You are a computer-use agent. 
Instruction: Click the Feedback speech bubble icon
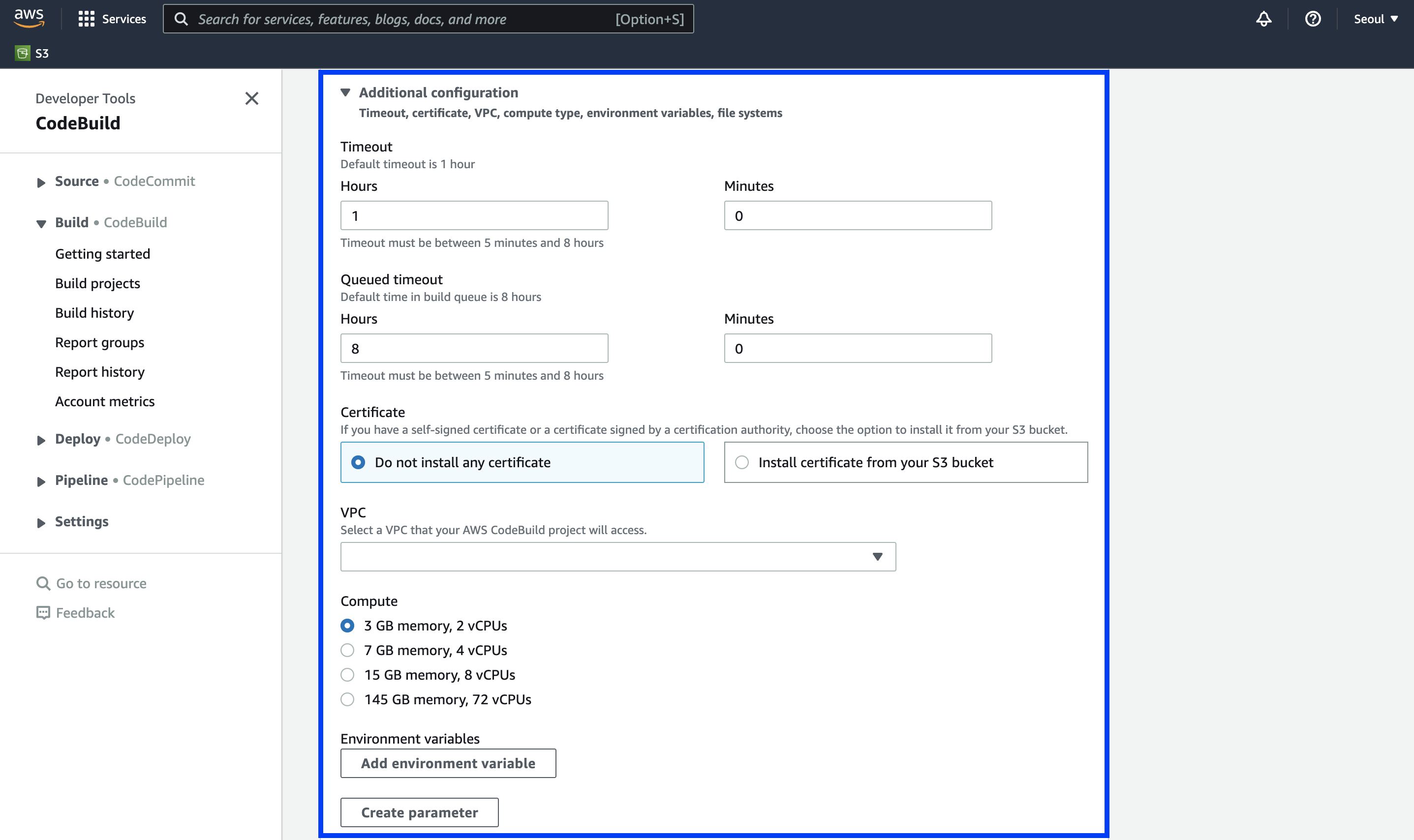click(43, 612)
